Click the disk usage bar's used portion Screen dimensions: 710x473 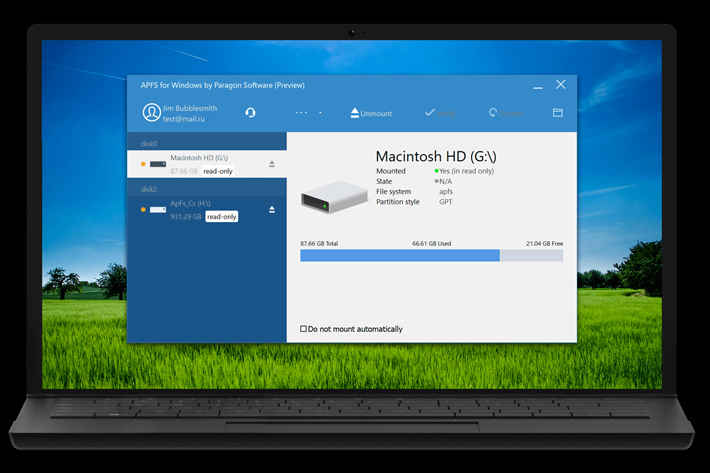point(399,256)
